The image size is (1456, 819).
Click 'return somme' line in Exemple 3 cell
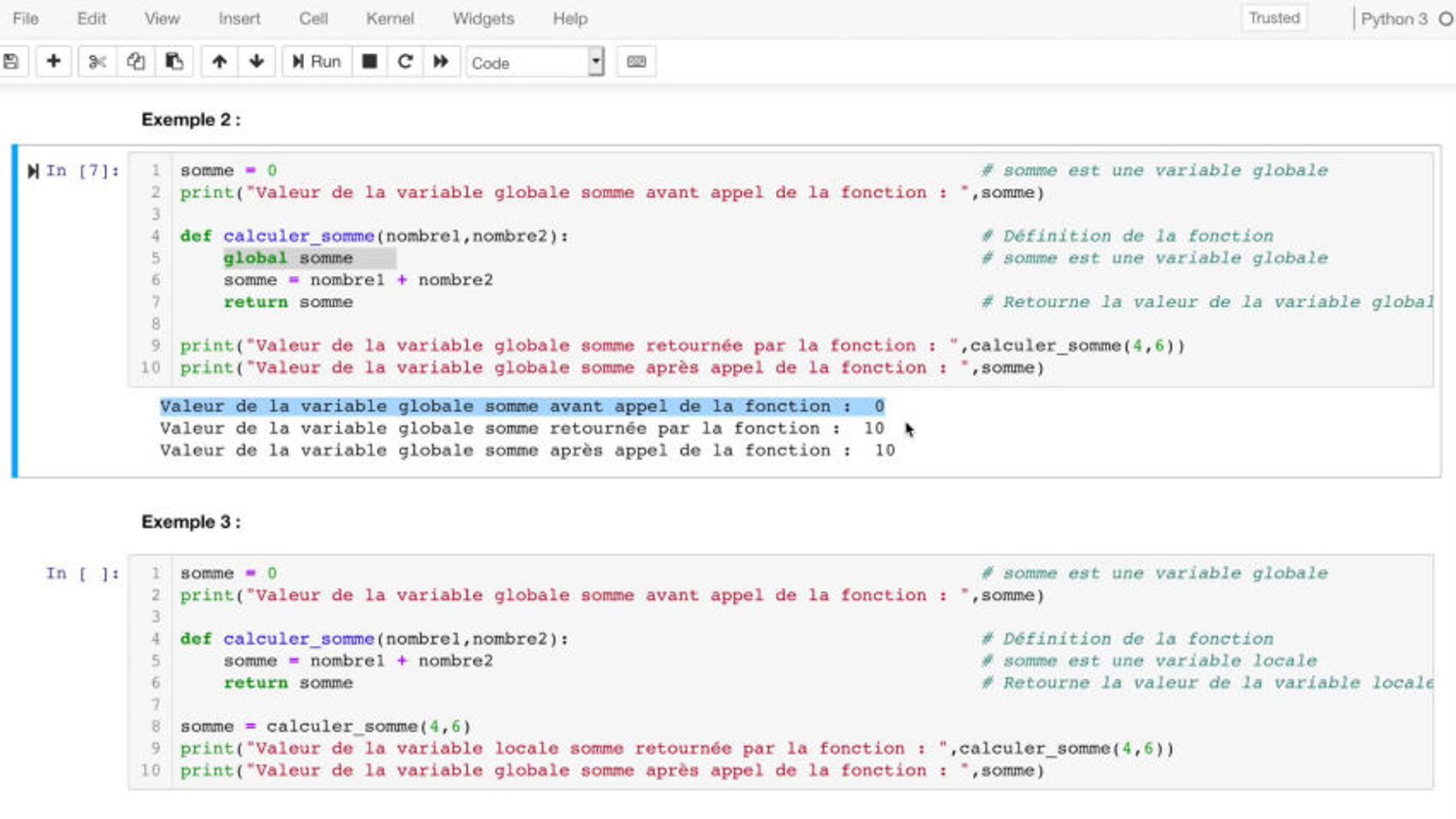click(288, 683)
